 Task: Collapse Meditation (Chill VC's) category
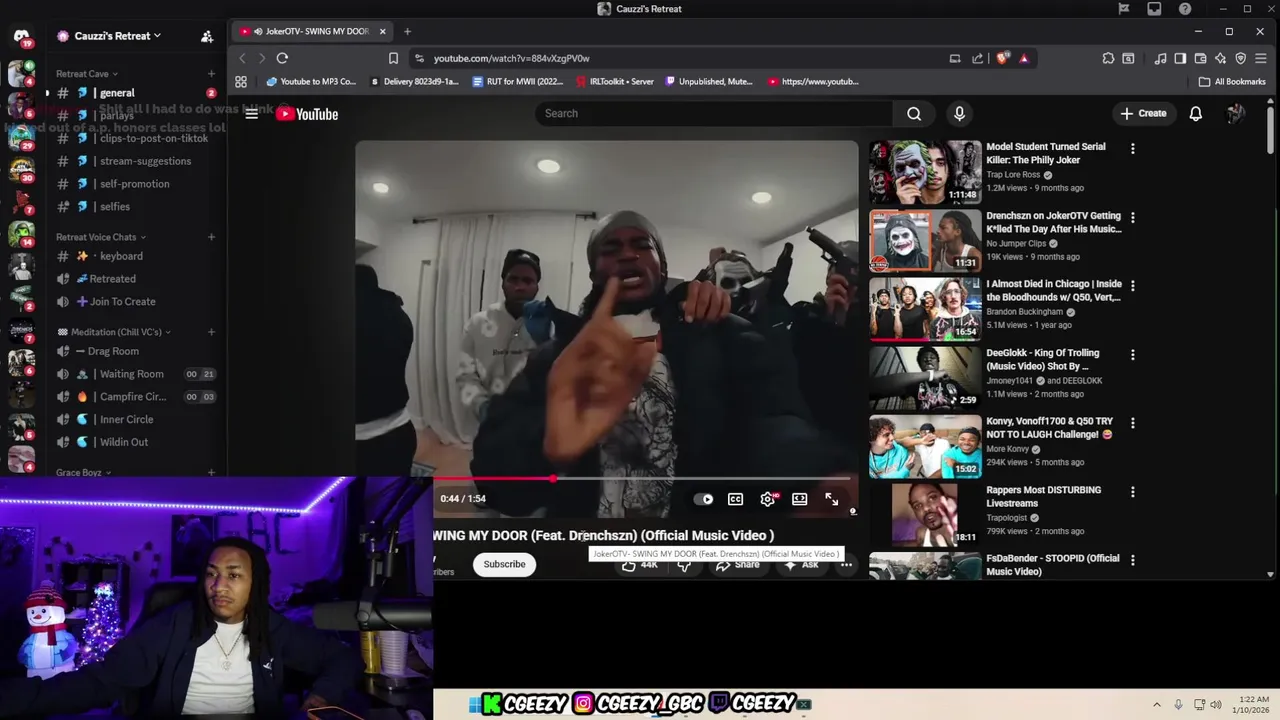pyautogui.click(x=115, y=332)
